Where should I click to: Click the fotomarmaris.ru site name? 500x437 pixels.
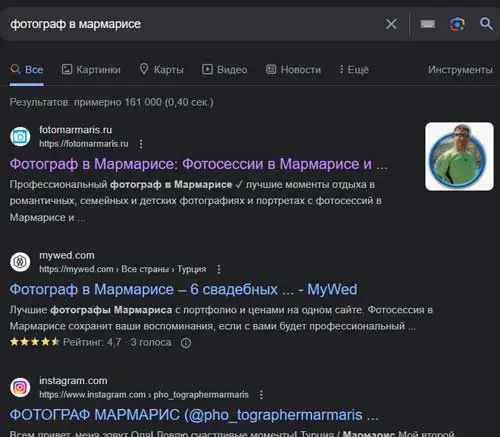coord(75,130)
